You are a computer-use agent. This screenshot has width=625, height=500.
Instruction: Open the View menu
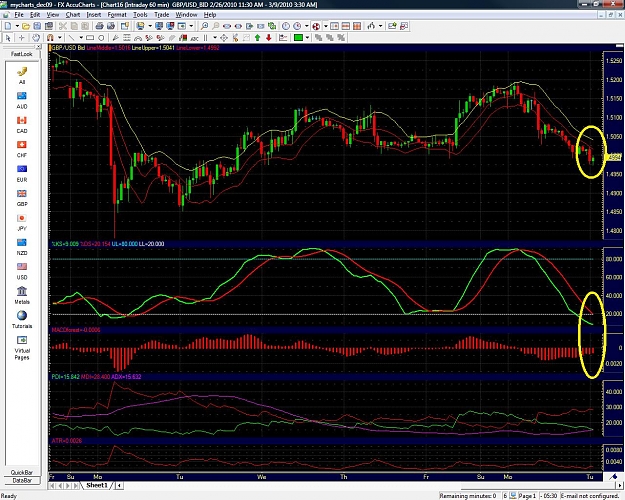53,15
